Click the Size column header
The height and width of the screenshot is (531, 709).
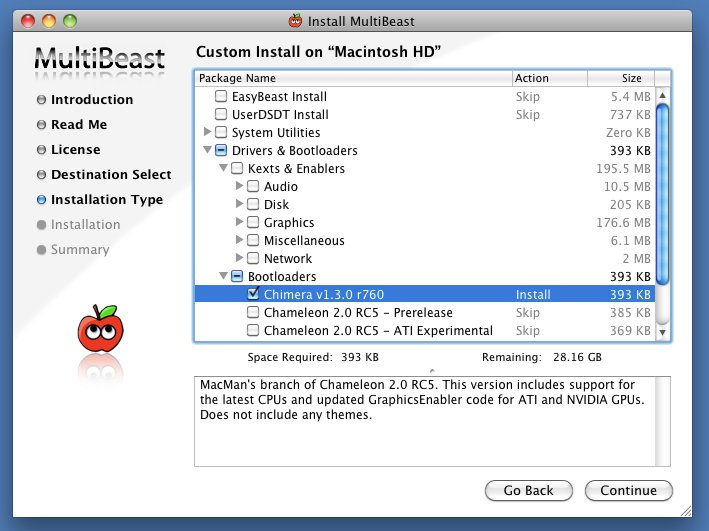tap(620, 78)
